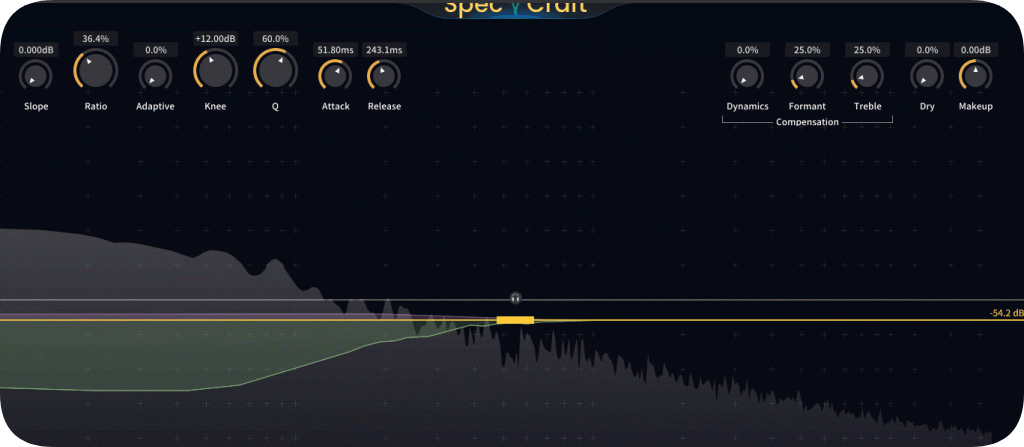Image resolution: width=1024 pixels, height=447 pixels.
Task: Click the Adaptive knob
Action: [x=155, y=75]
